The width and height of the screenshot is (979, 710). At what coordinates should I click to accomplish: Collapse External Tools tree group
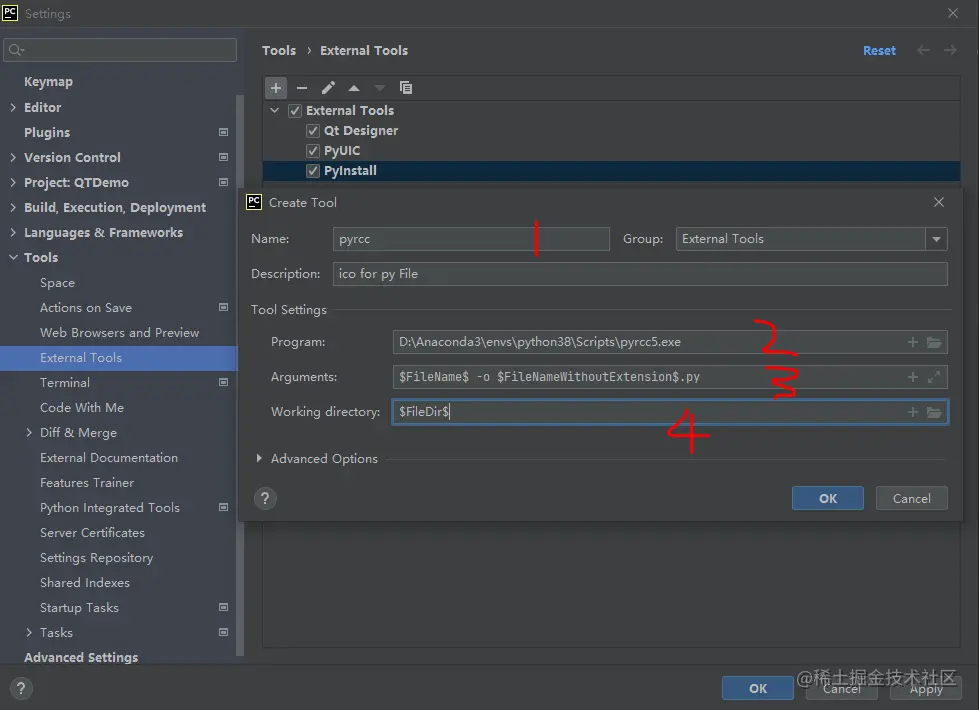[x=275, y=111]
